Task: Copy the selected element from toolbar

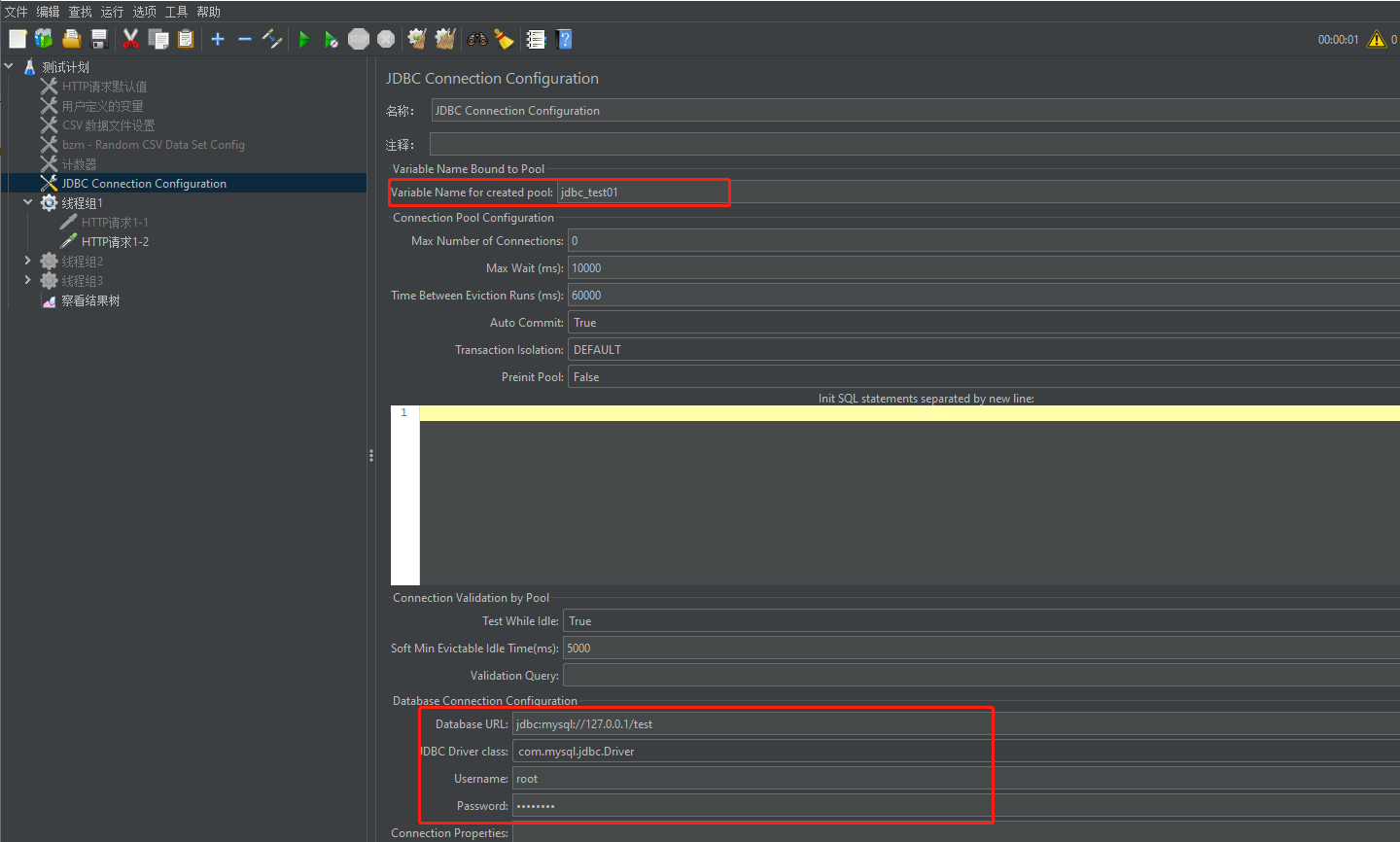Action: tap(158, 39)
